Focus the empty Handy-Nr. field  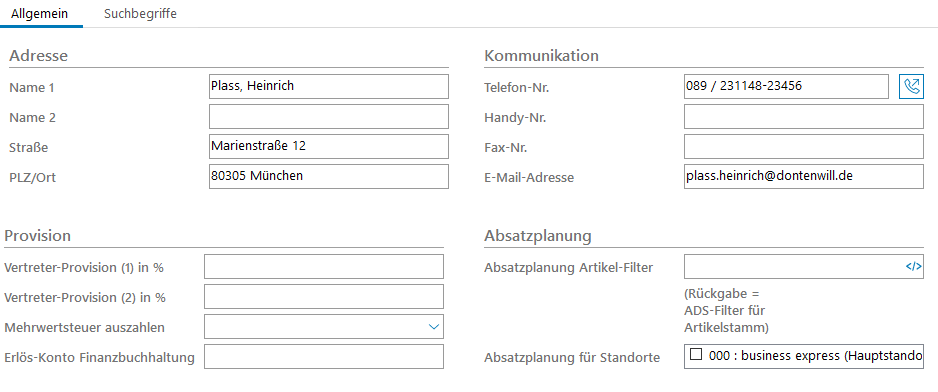pos(803,117)
